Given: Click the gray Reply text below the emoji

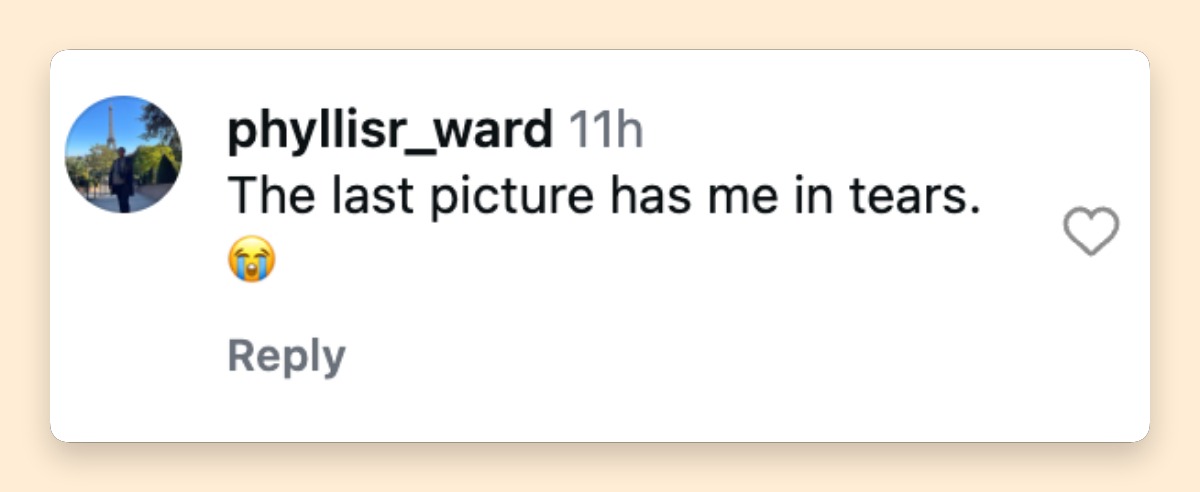Looking at the screenshot, I should [286, 356].
